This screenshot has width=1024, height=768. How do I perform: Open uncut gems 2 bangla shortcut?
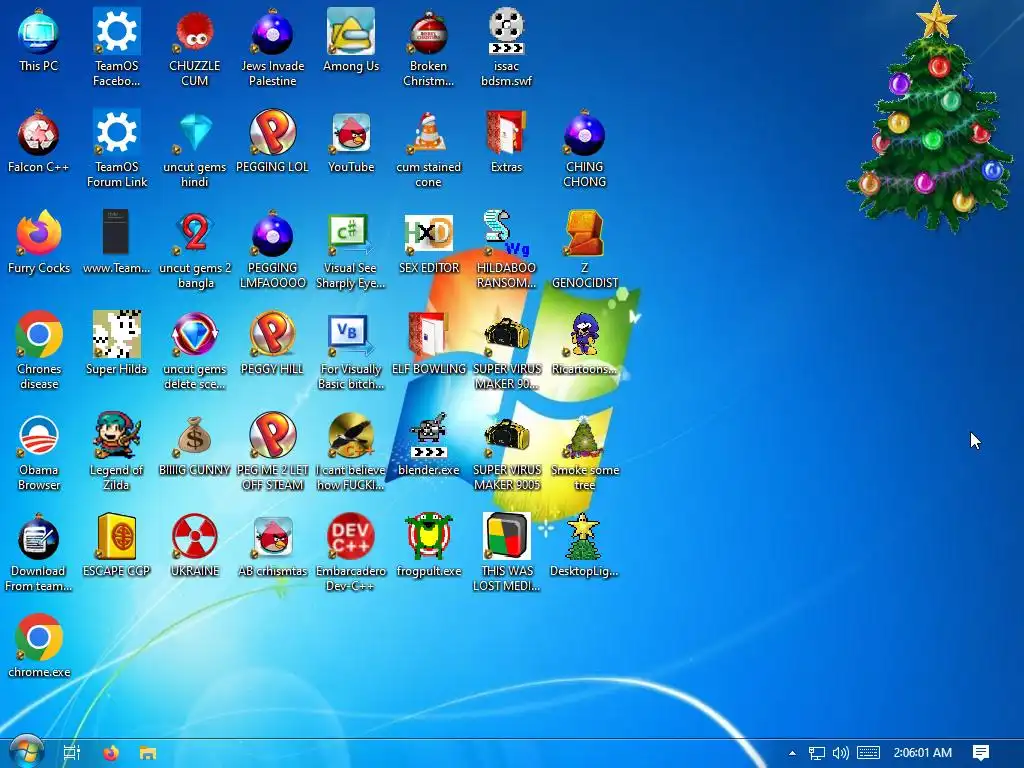point(195,249)
